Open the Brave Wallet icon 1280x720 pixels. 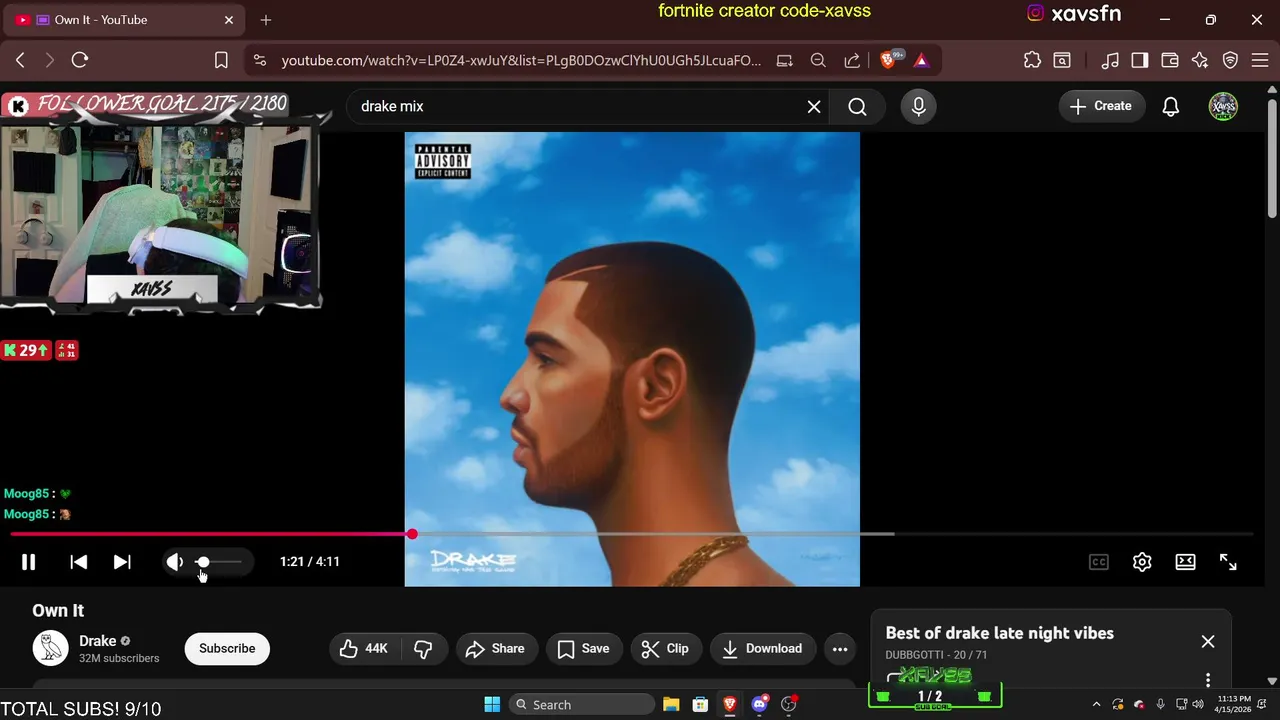pos(1169,60)
